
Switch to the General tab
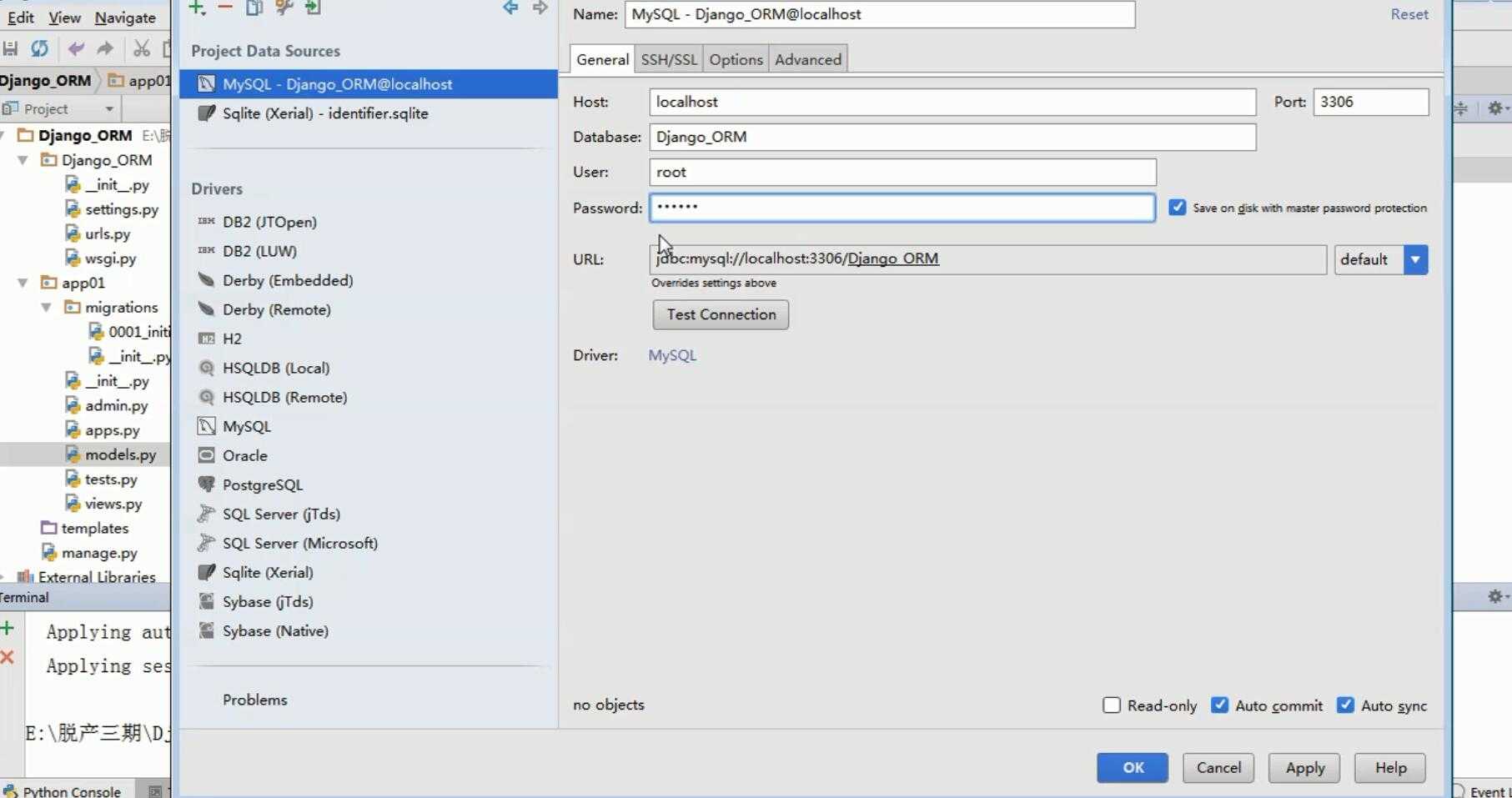coord(602,59)
